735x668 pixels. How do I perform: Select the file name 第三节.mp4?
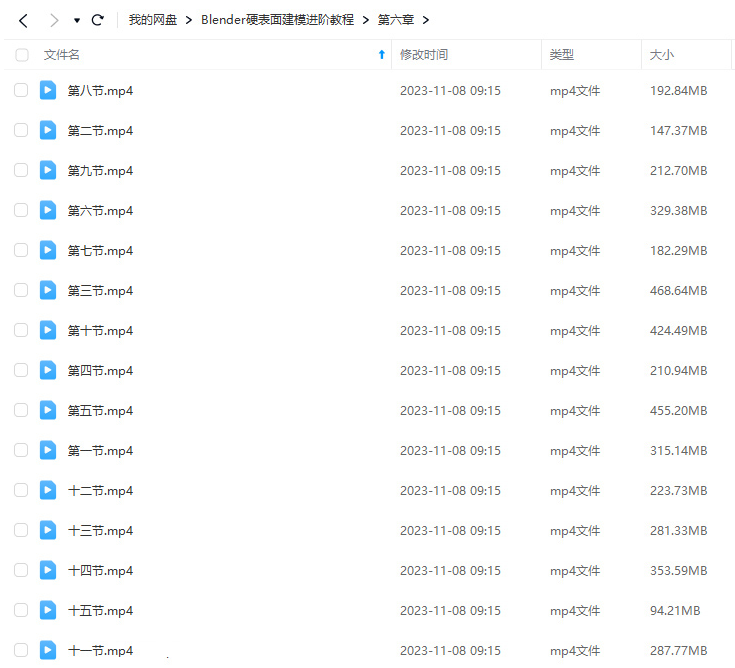pyautogui.click(x=100, y=291)
